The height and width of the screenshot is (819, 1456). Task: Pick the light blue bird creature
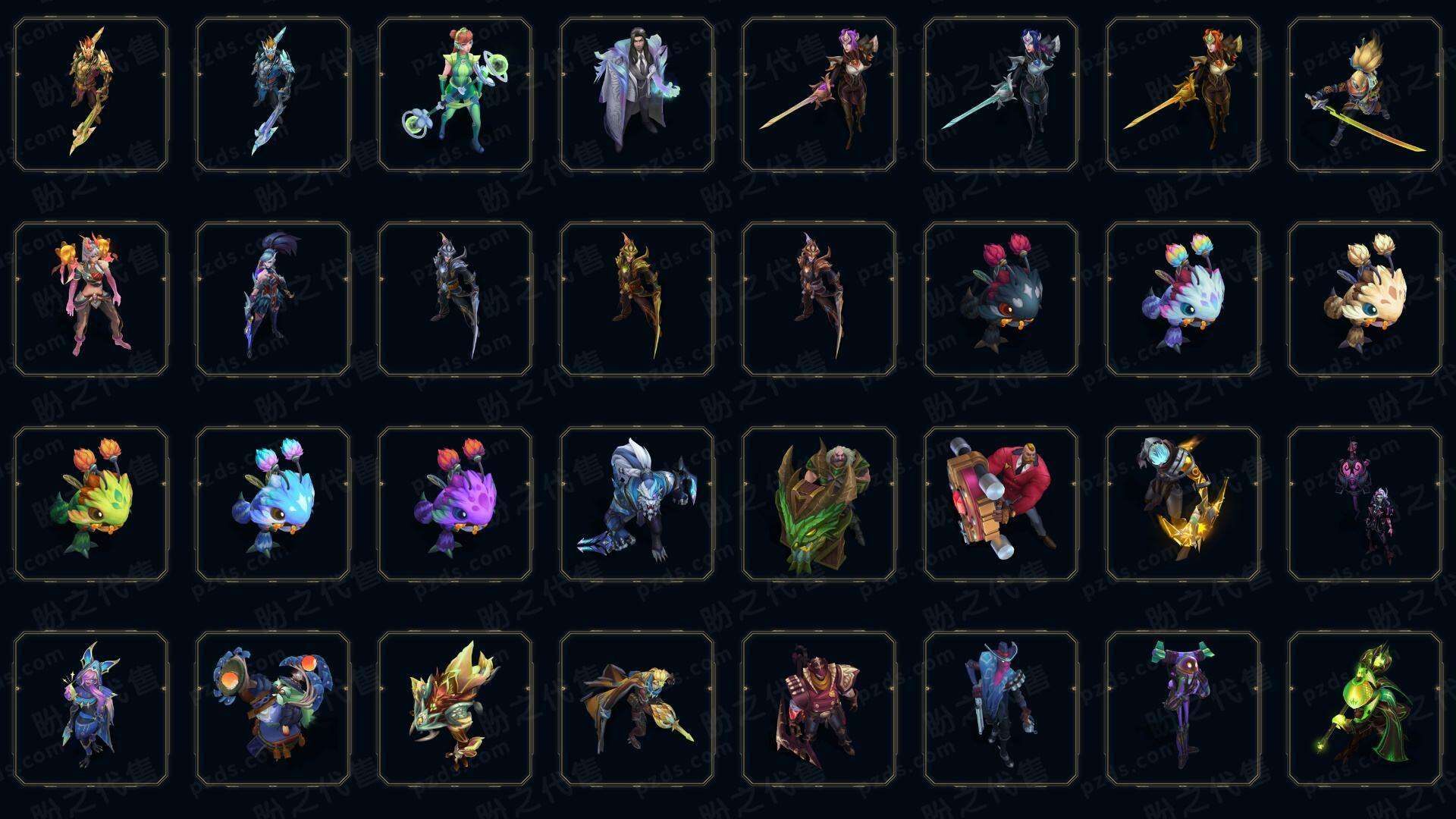(273, 504)
